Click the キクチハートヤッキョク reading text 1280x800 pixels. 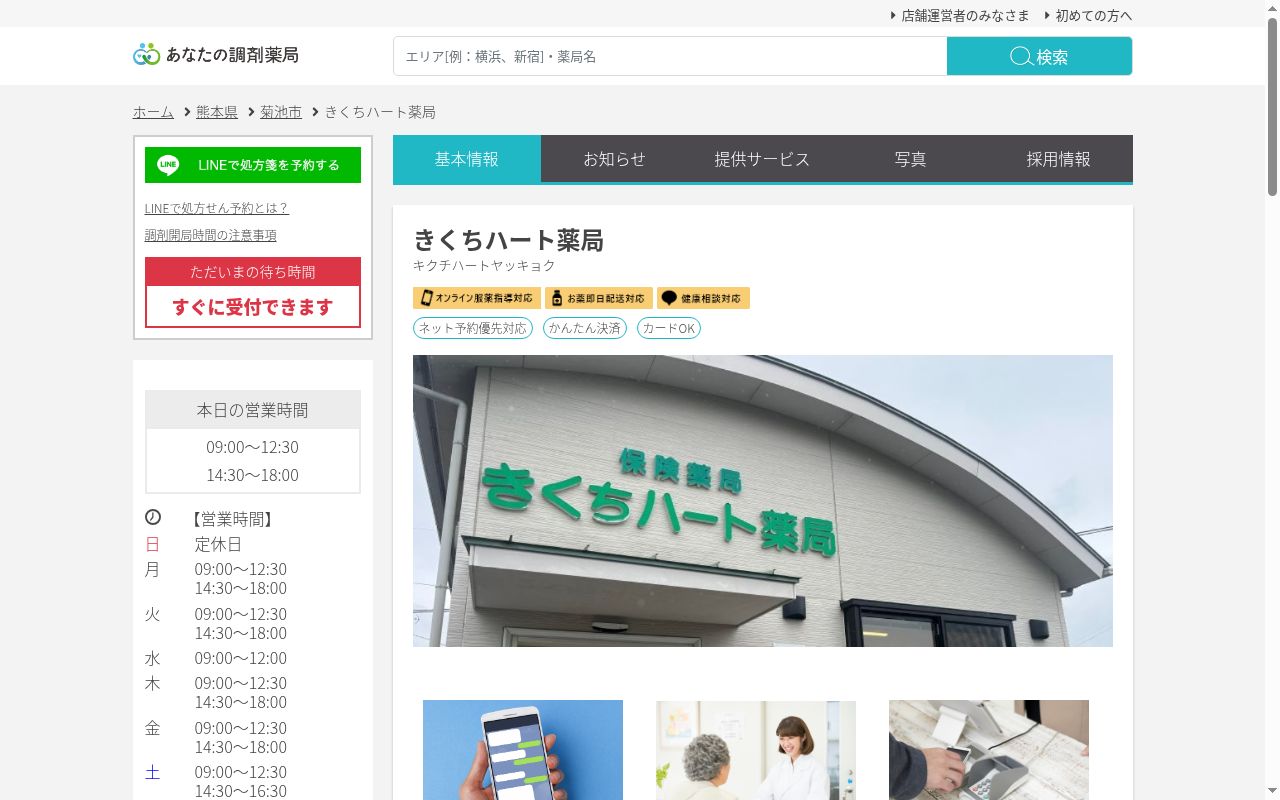pyautogui.click(x=484, y=266)
